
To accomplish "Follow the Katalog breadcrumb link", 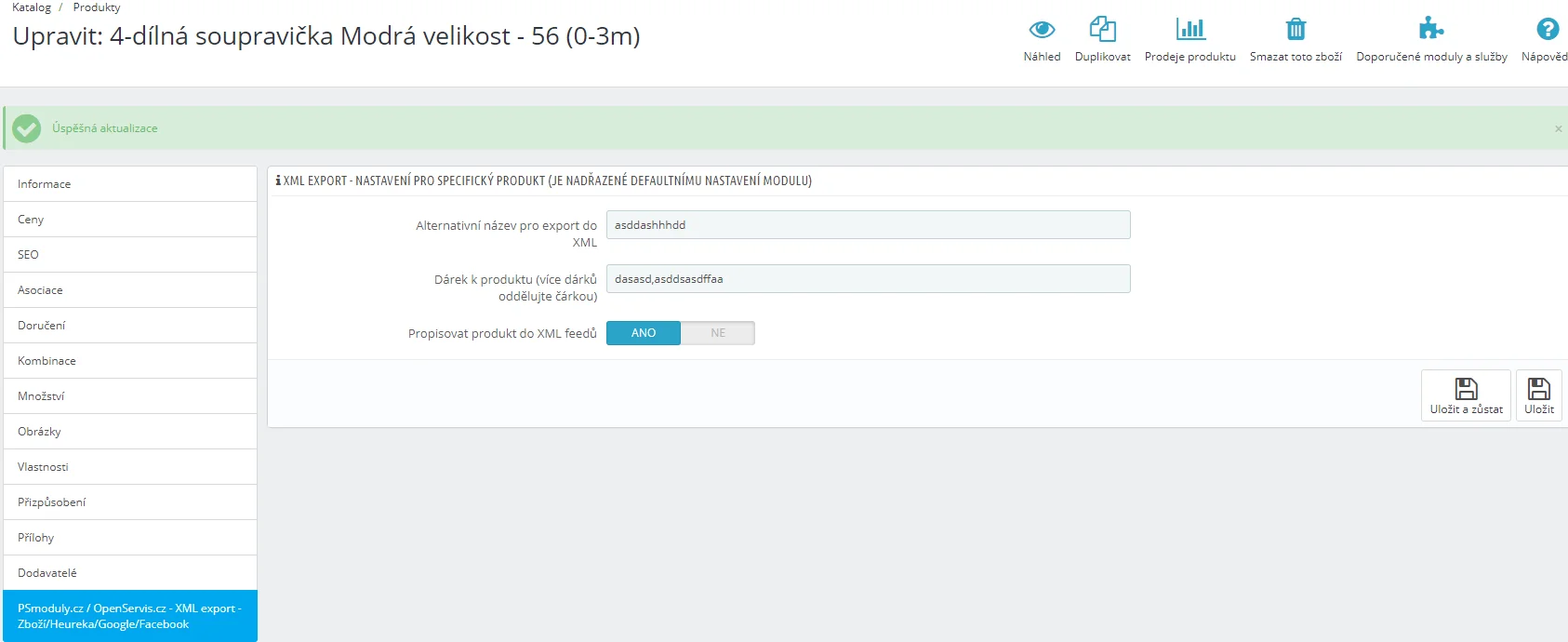I will pos(32,7).
